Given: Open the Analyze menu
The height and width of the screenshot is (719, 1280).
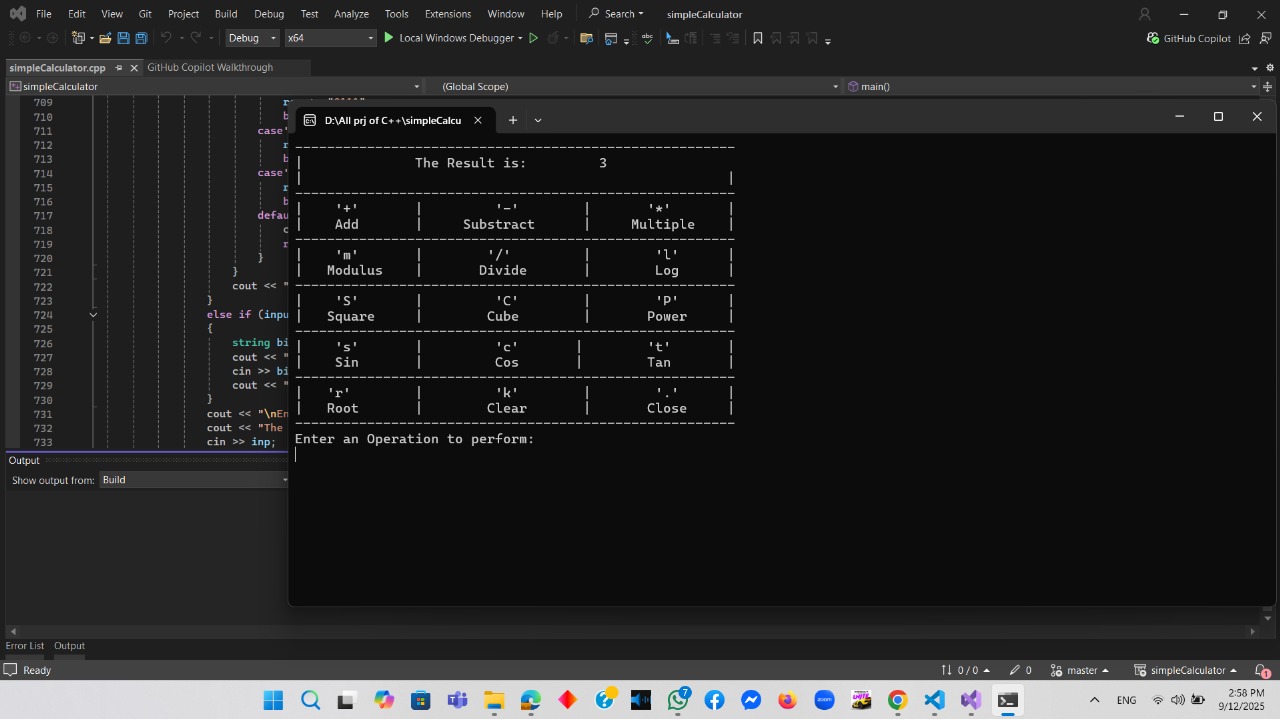Looking at the screenshot, I should point(351,14).
